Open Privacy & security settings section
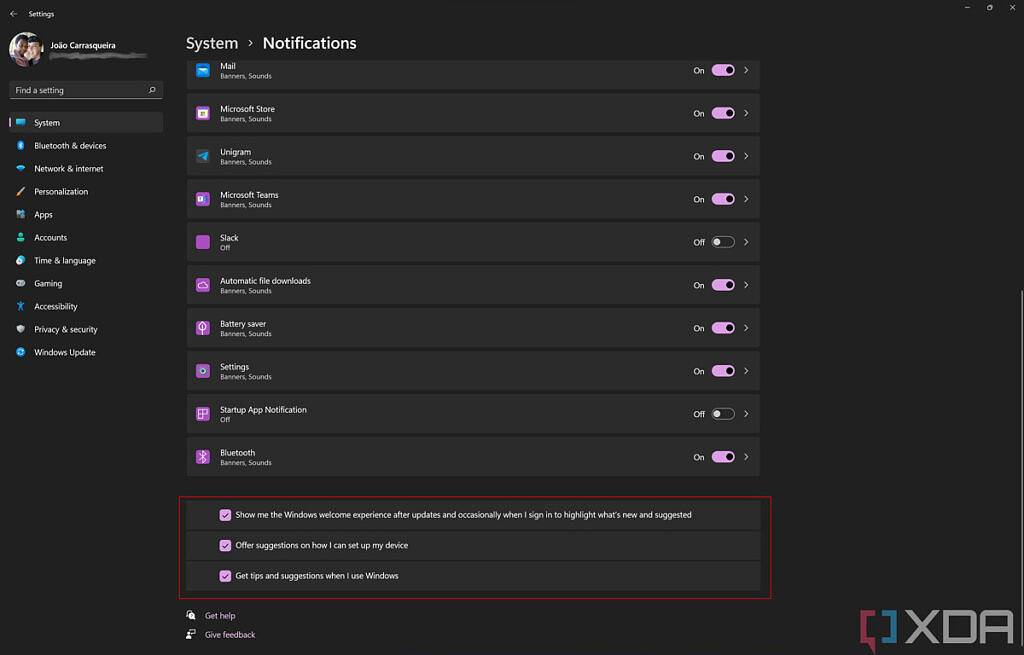The width and height of the screenshot is (1024, 655). pyautogui.click(x=66, y=329)
